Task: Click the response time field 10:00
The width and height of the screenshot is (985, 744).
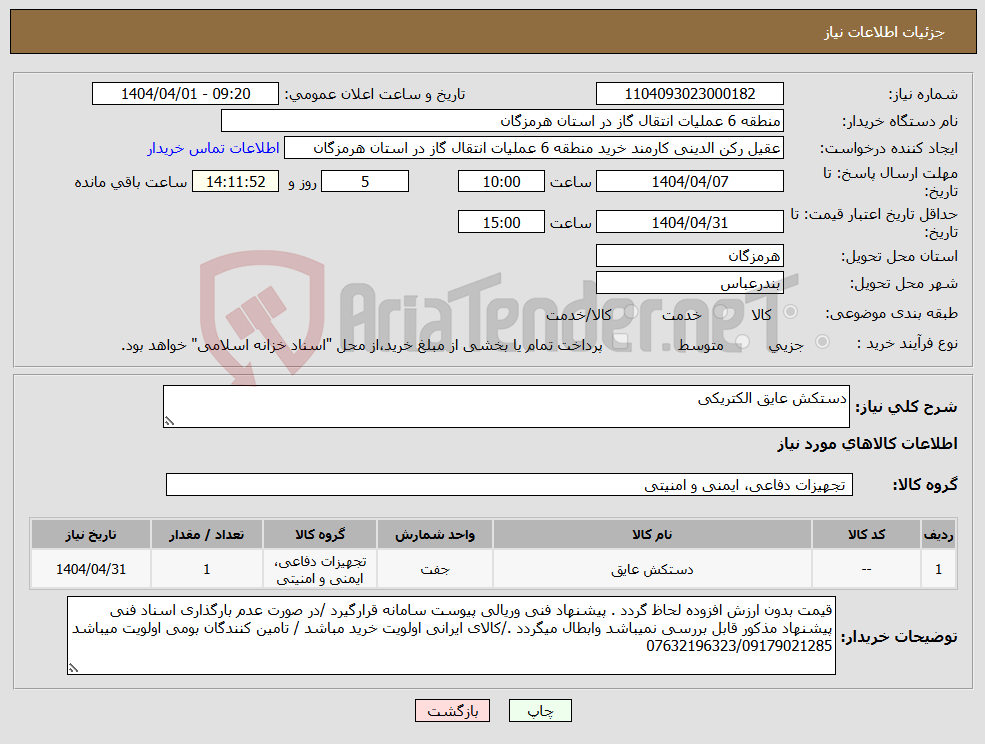Action: (501, 182)
